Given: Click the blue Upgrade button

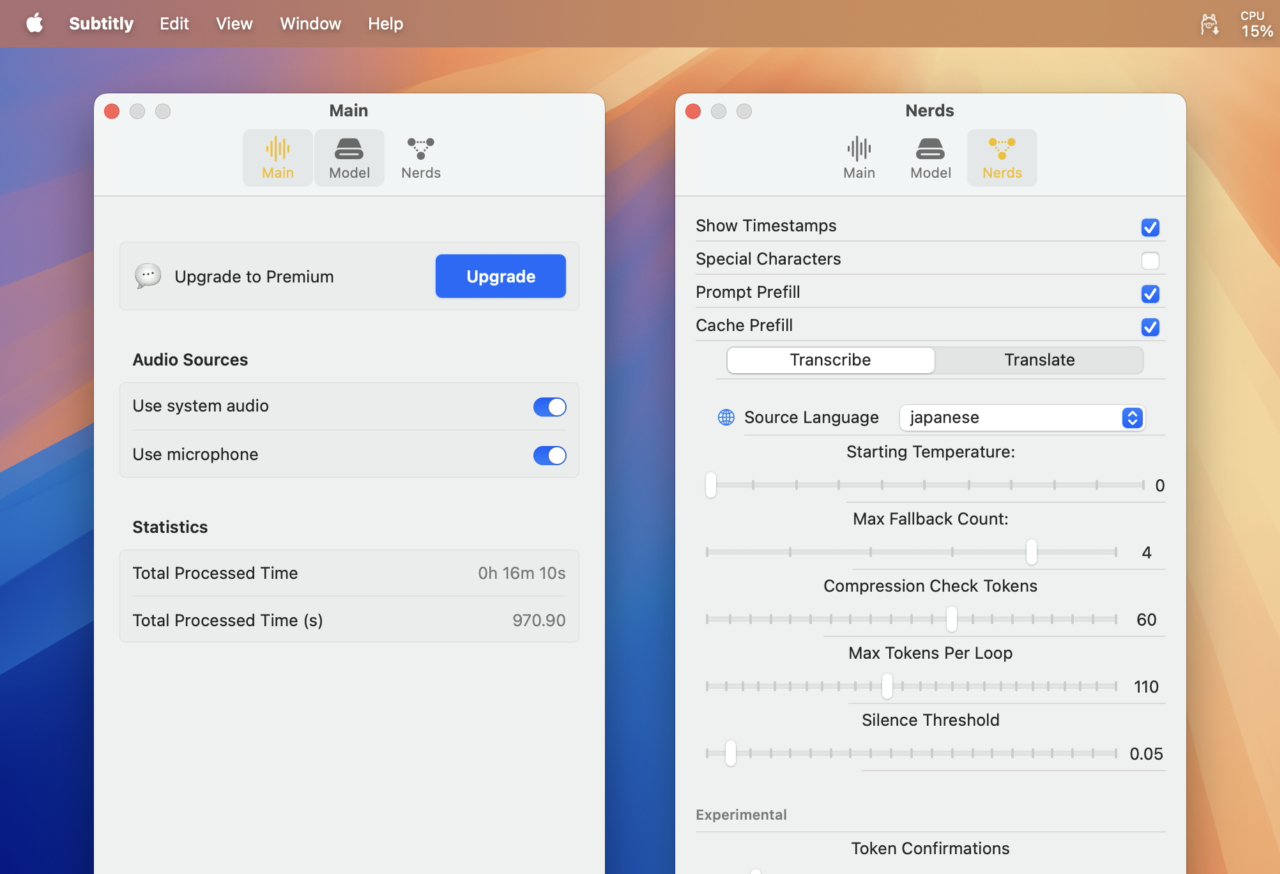Looking at the screenshot, I should point(501,276).
